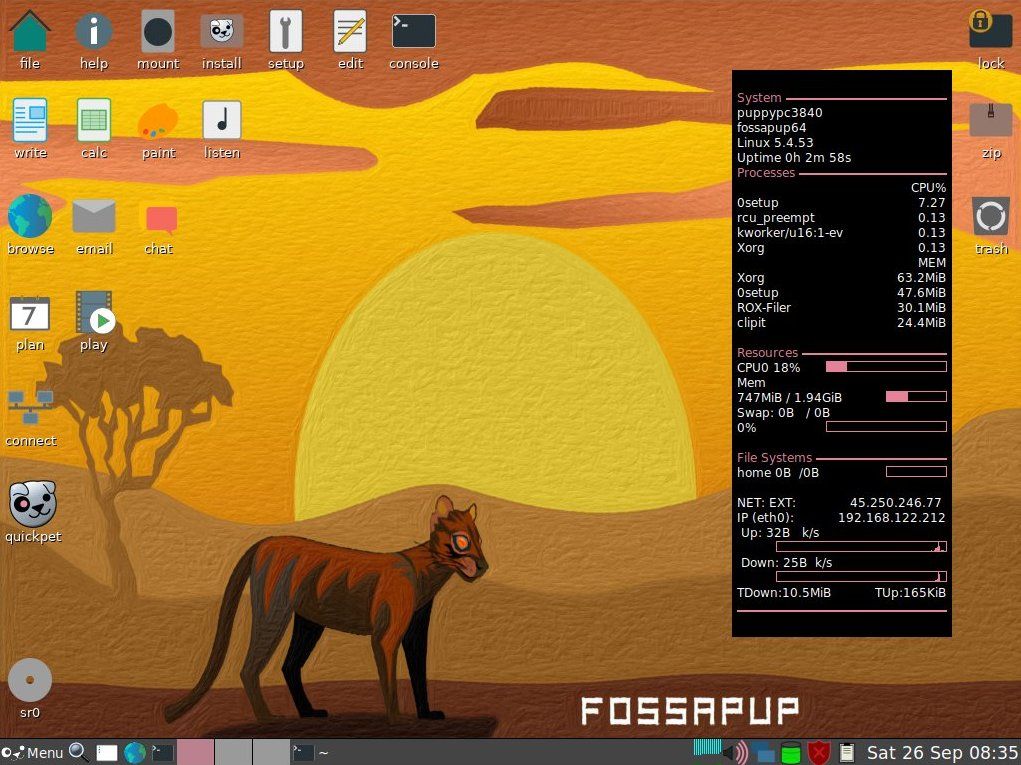
Task: Open the trash desktop icon
Action: click(x=990, y=216)
